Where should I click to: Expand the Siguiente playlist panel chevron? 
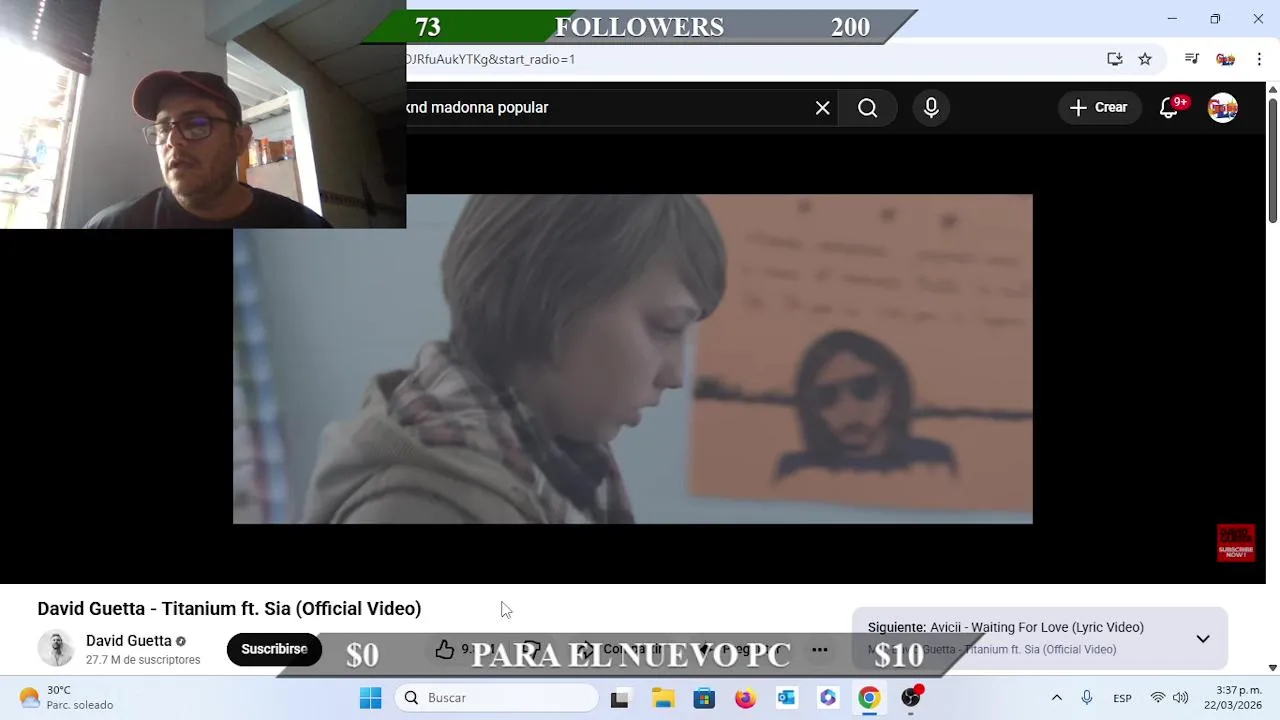click(1203, 639)
